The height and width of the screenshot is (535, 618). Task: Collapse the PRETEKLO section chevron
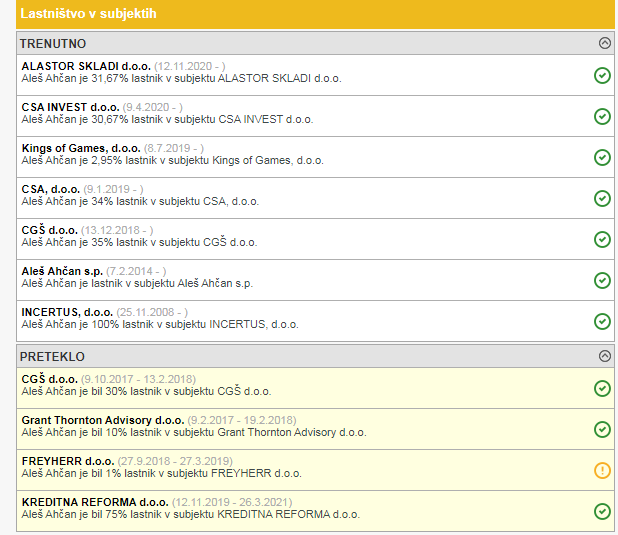(x=603, y=356)
